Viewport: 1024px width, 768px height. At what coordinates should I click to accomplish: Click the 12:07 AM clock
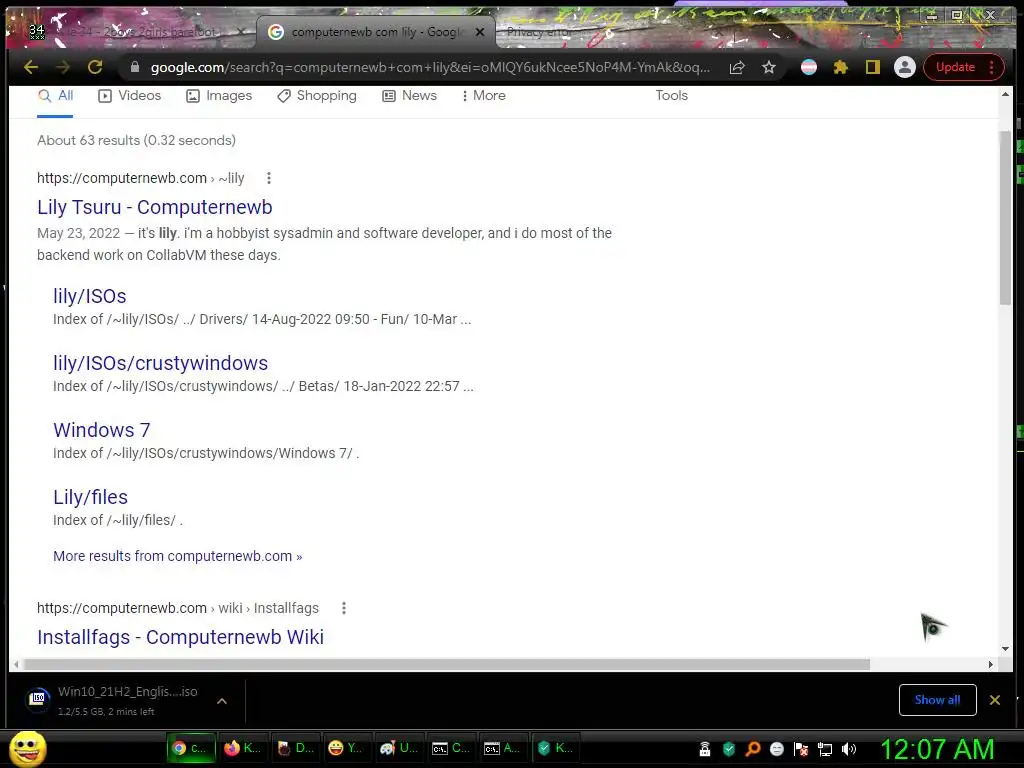coord(937,749)
